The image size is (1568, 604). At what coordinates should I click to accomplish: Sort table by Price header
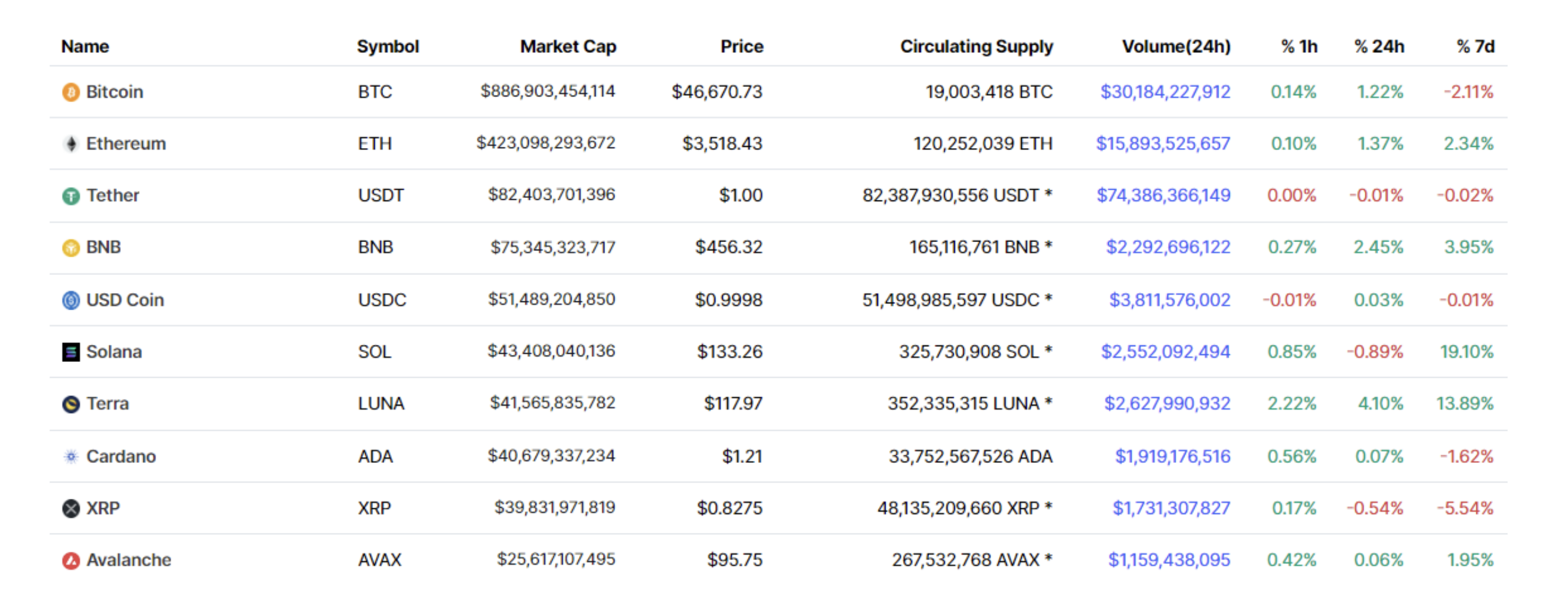[741, 46]
